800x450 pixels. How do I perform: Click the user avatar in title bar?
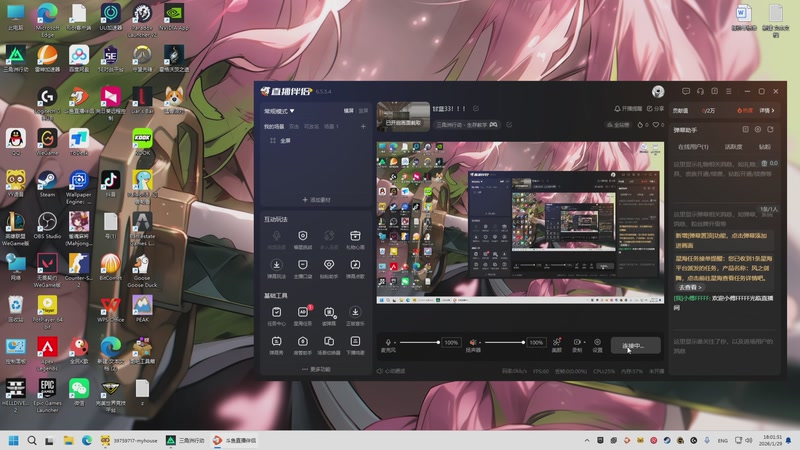658,91
